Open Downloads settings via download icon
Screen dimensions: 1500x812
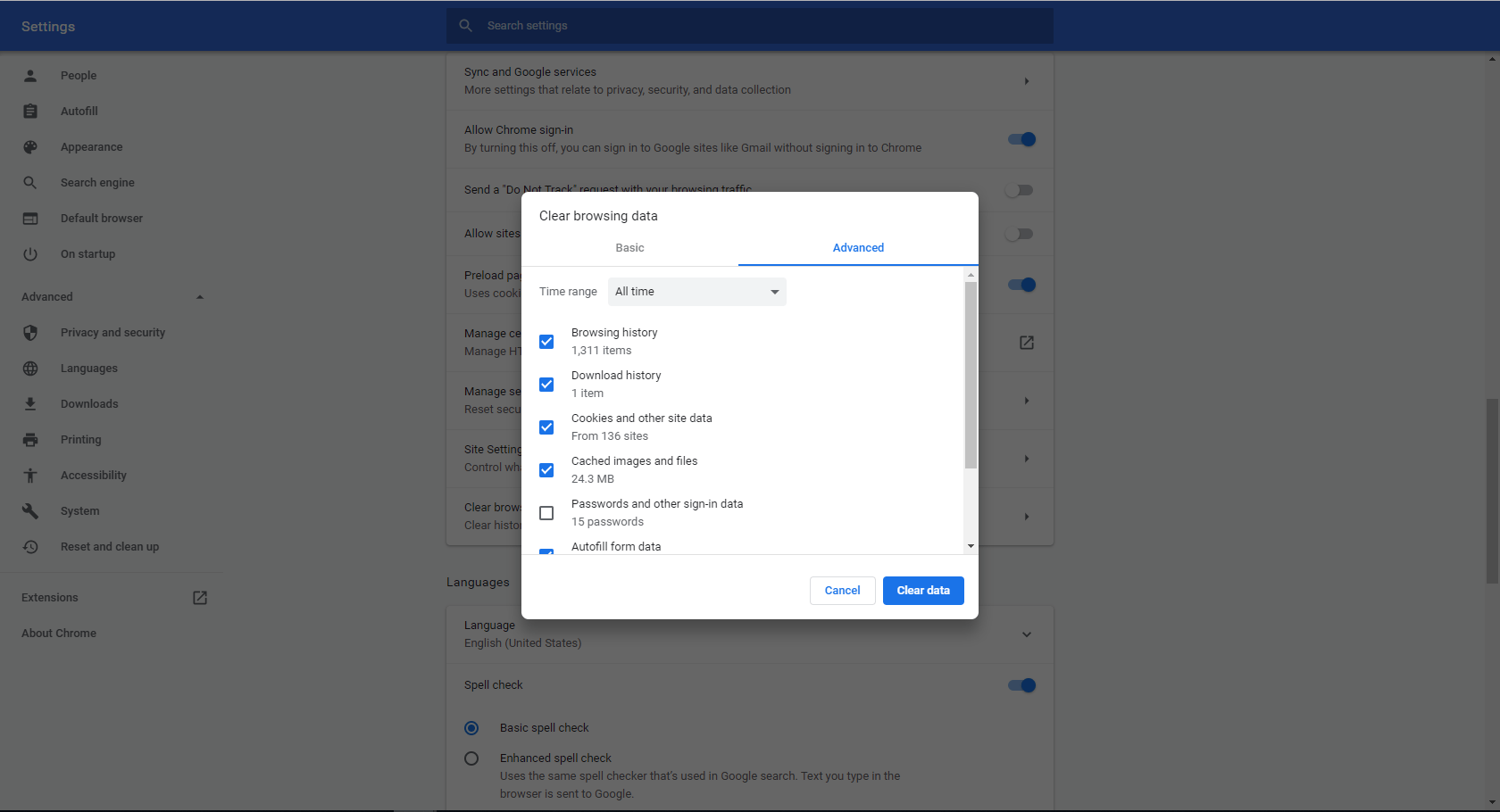30,403
